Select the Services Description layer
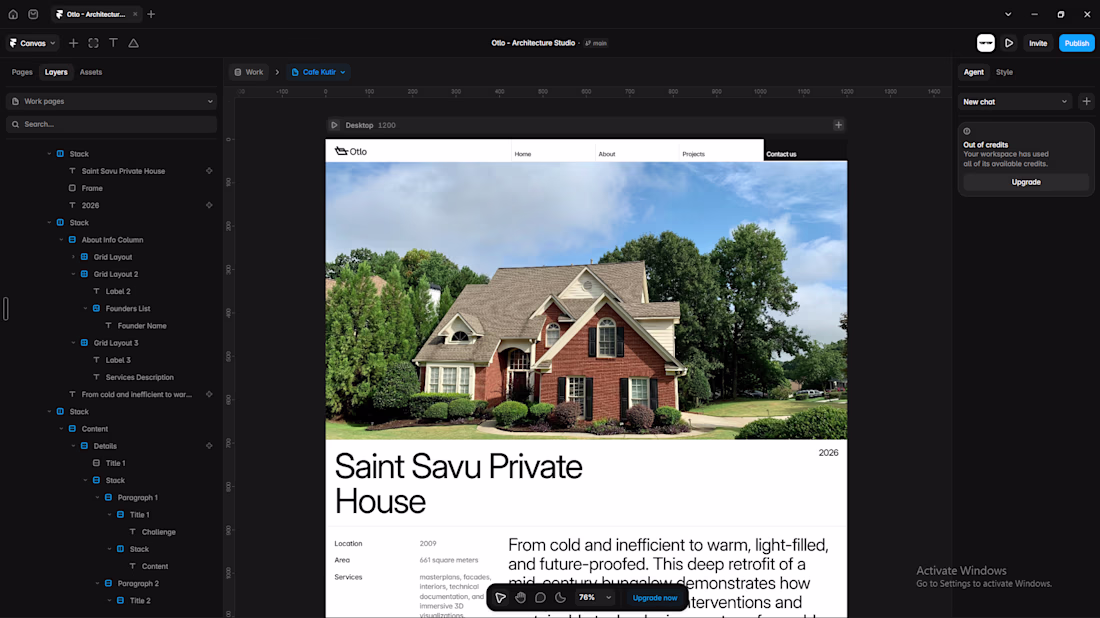The height and width of the screenshot is (618, 1100). click(x=140, y=377)
